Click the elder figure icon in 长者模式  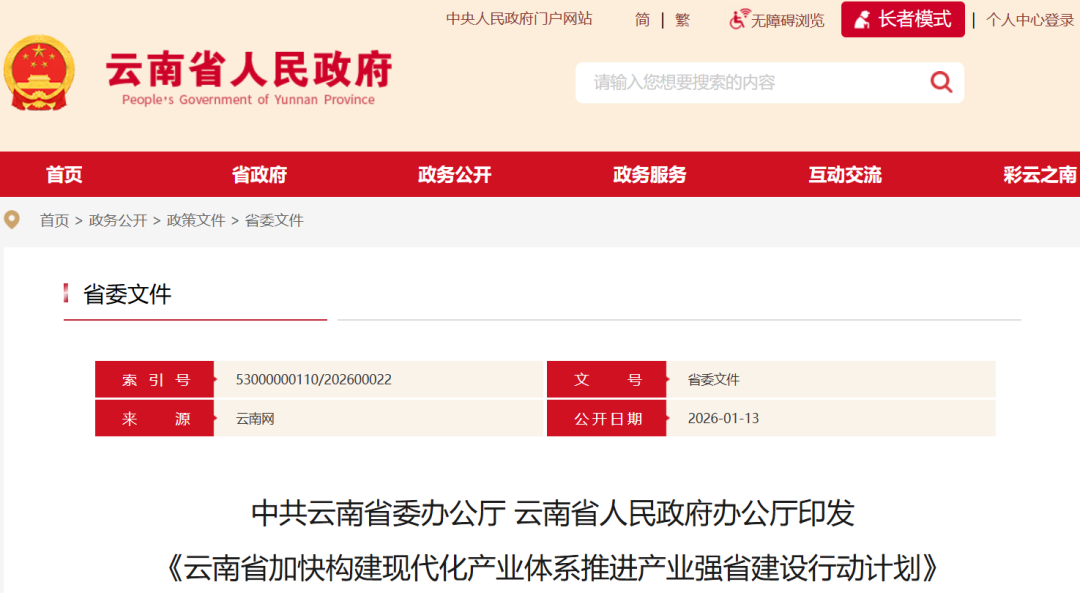[x=862, y=18]
